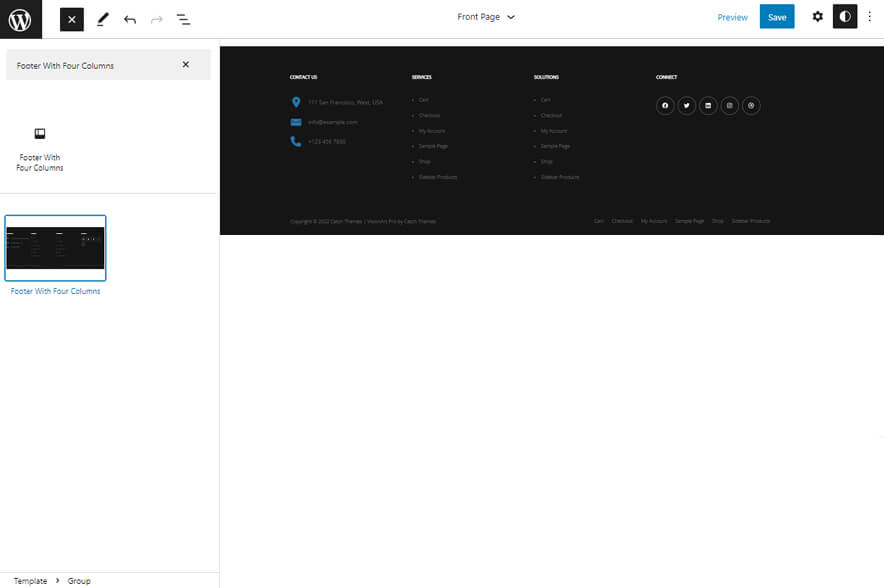884x588 pixels.
Task: Click the Save button
Action: (777, 16)
